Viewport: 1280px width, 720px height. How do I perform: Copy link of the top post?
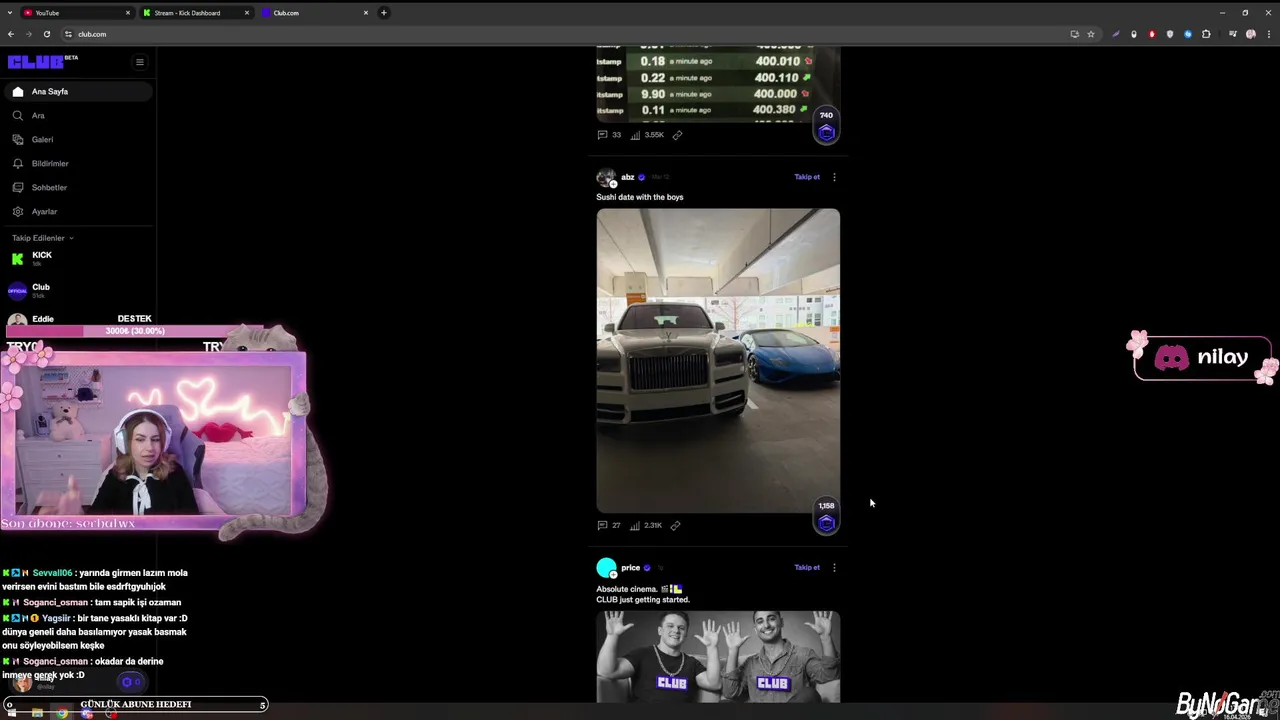677,135
